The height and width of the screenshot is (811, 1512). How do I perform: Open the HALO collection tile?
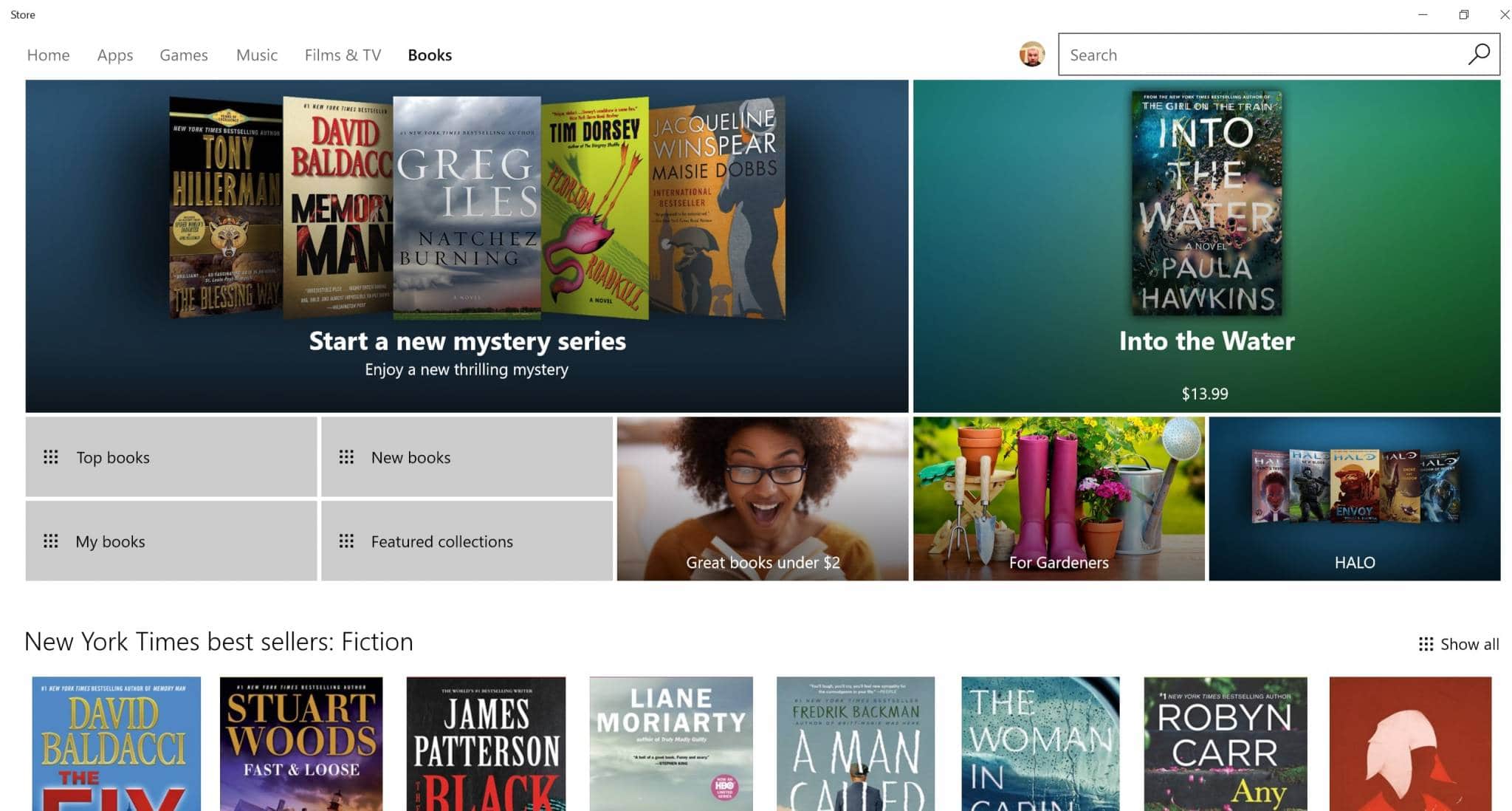tap(1355, 499)
